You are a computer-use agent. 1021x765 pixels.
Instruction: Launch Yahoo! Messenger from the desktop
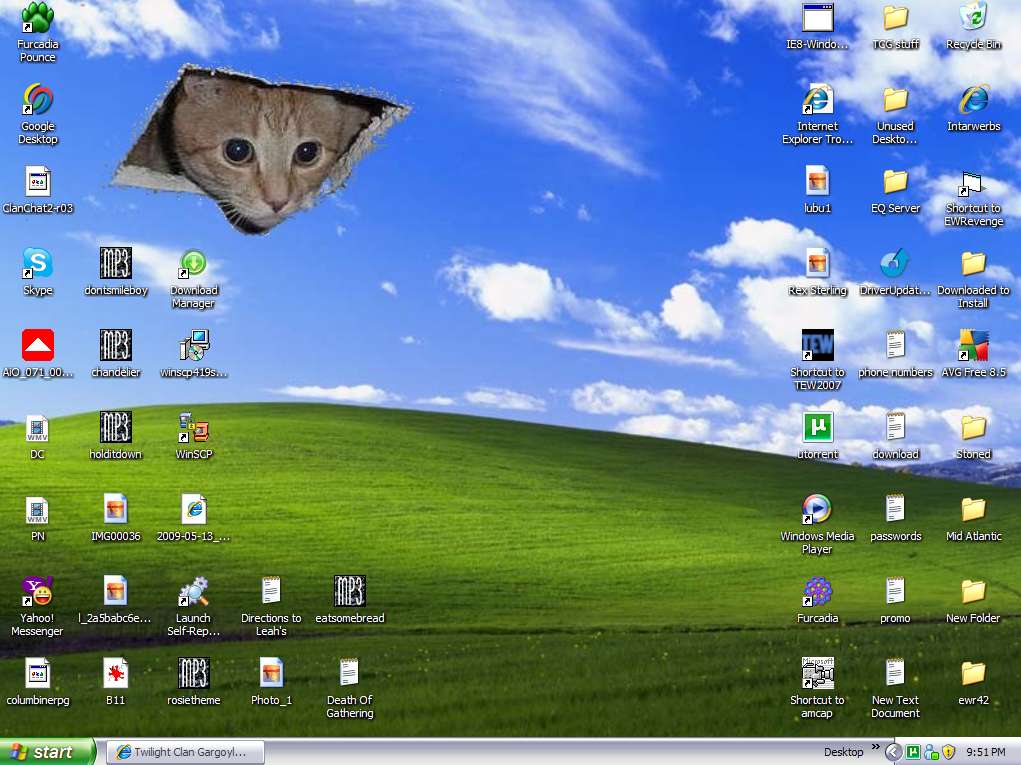tap(38, 592)
